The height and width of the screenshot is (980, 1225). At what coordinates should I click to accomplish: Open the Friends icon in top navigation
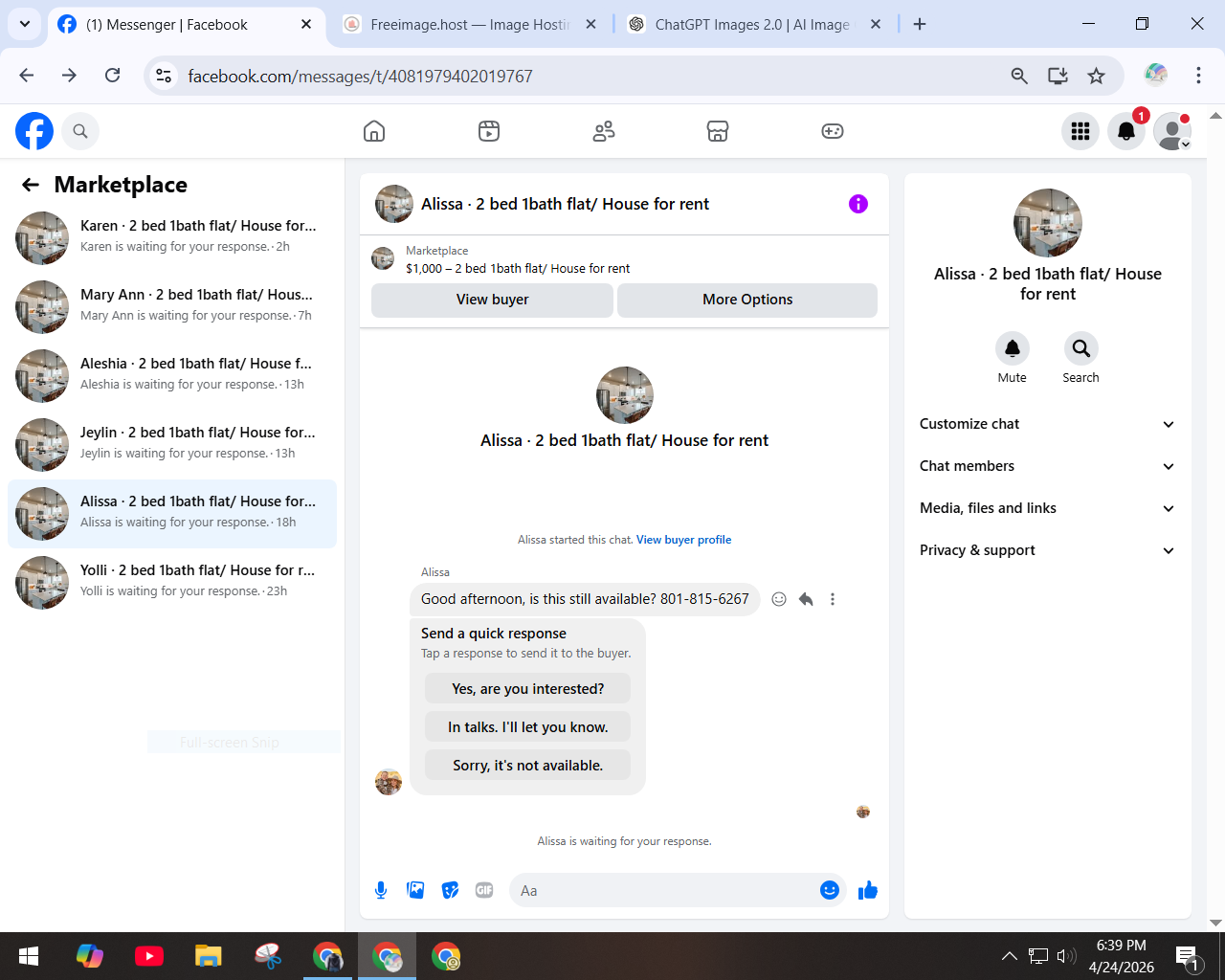[x=604, y=131]
